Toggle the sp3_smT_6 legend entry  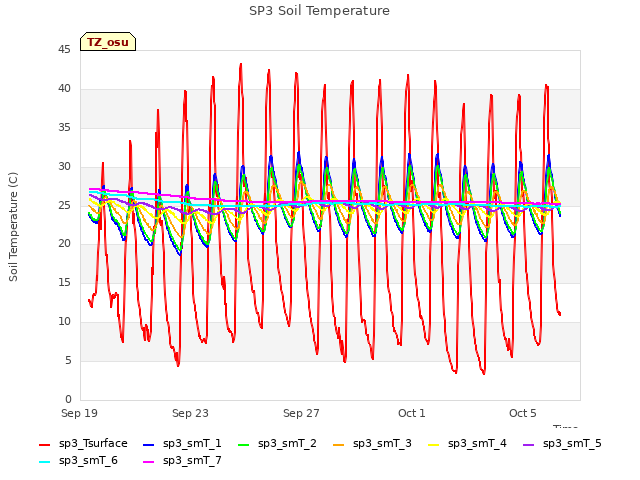(78, 461)
